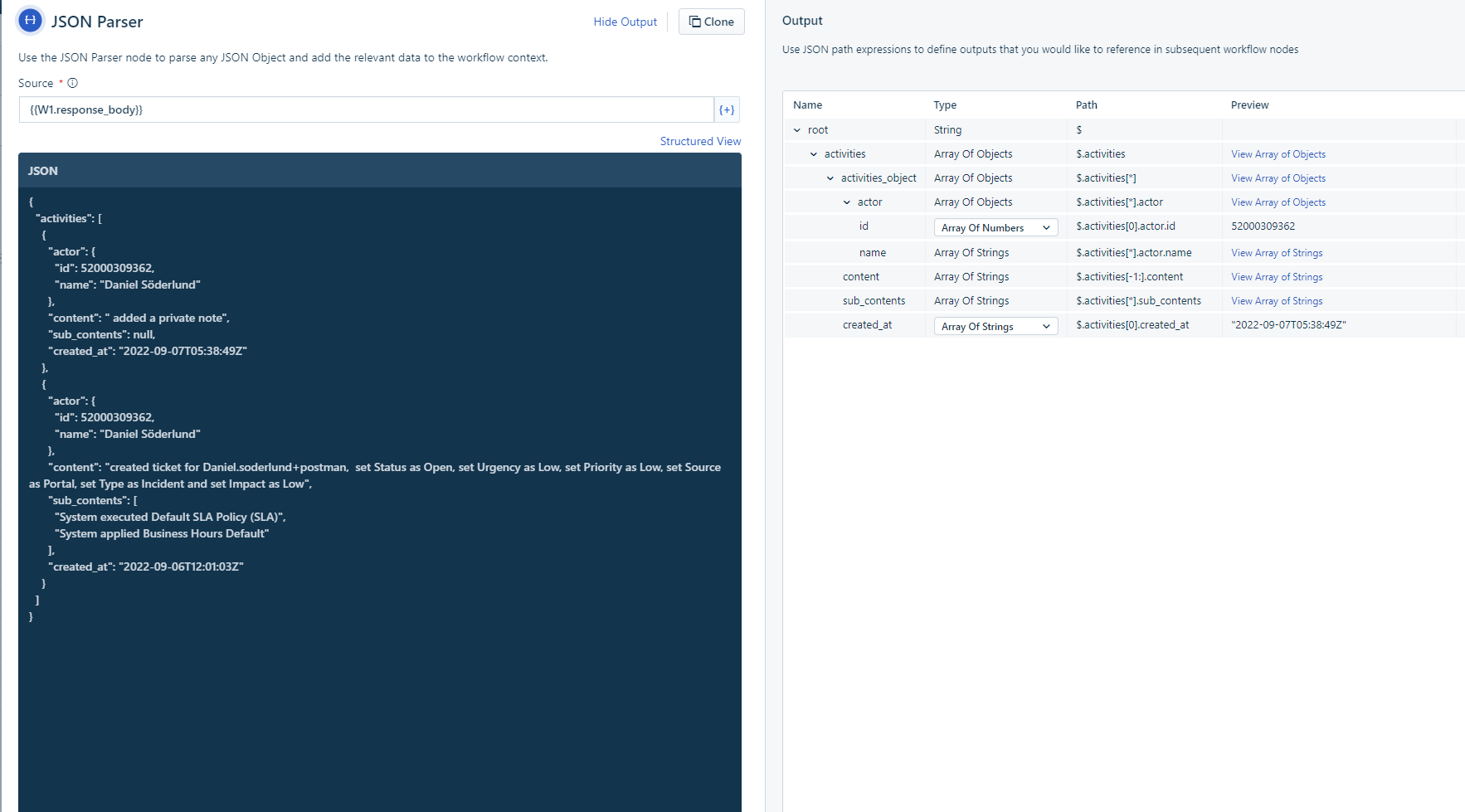Click the $.activities path cell
The image size is (1465, 812).
click(x=1100, y=153)
